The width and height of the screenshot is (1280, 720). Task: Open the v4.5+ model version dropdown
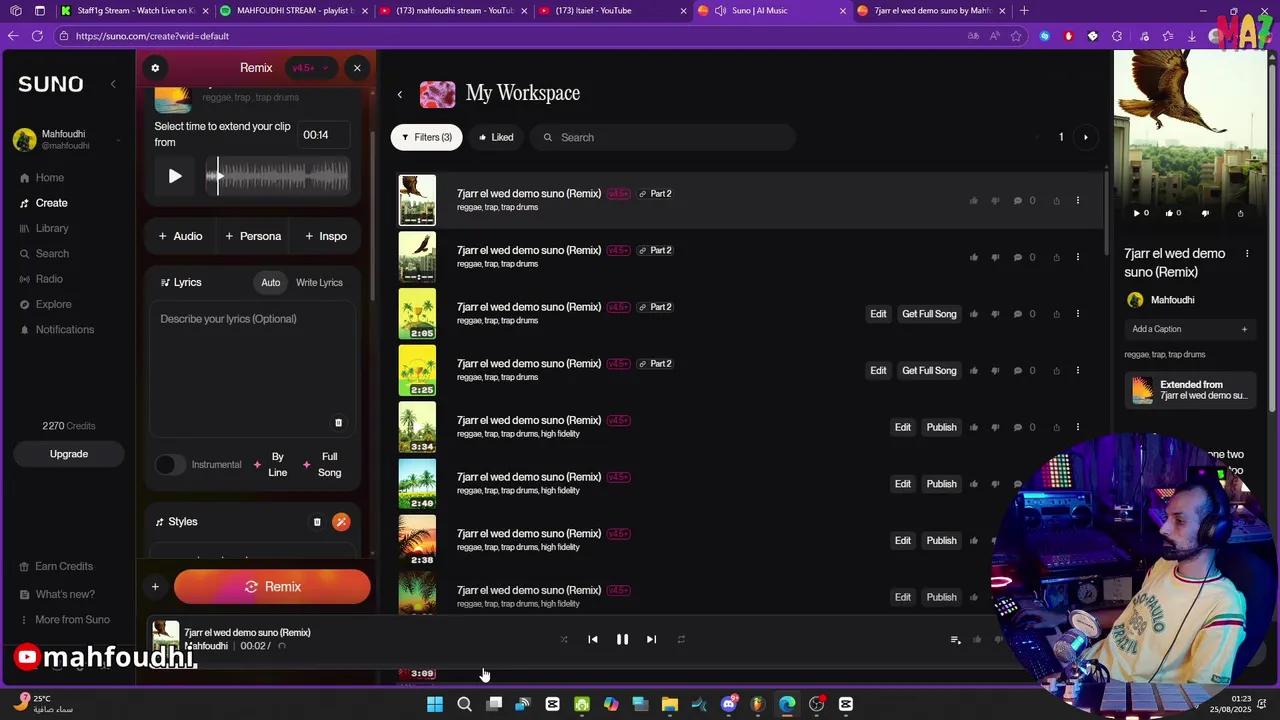click(309, 68)
